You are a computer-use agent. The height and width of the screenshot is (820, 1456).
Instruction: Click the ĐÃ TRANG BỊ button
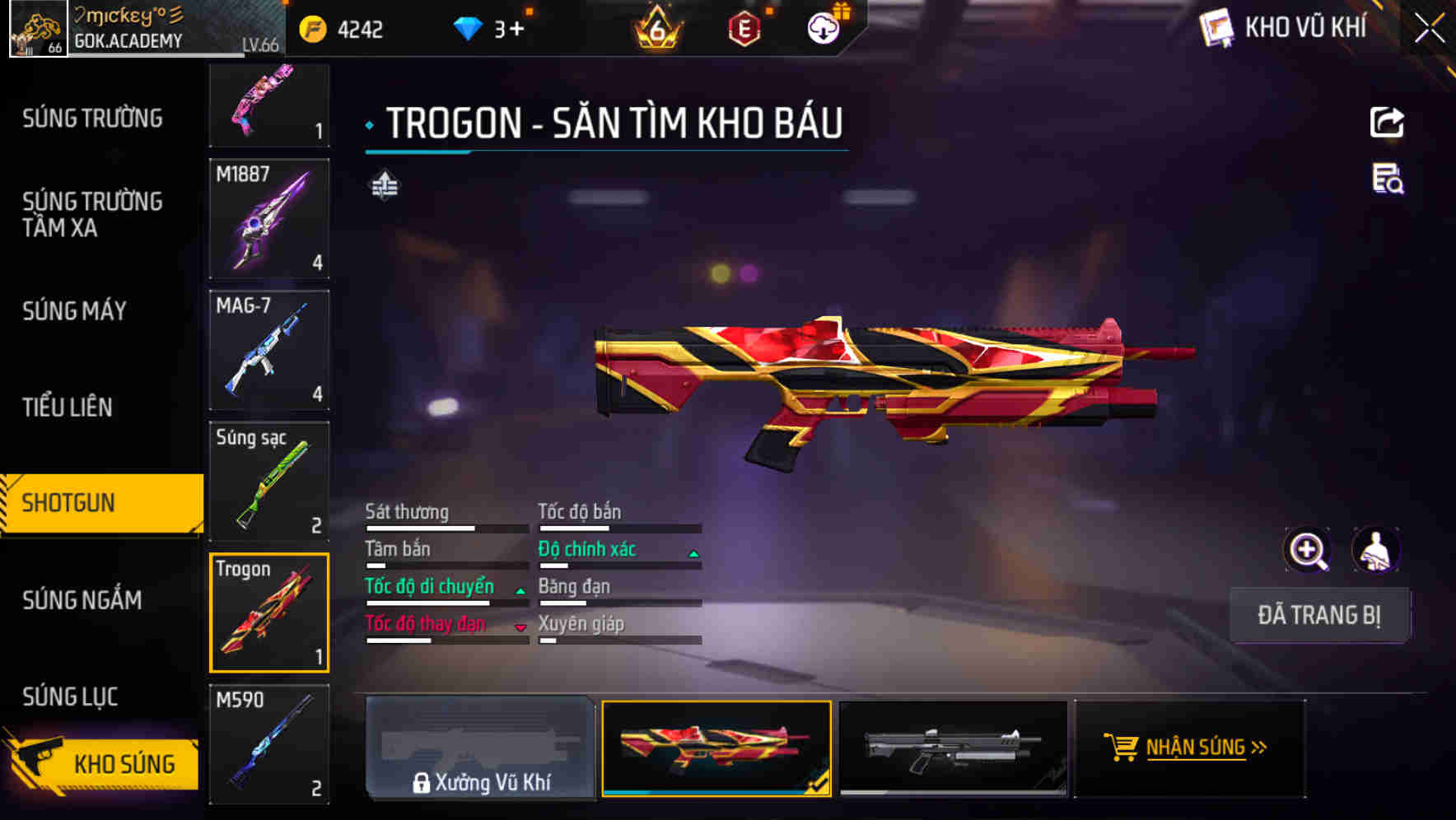click(x=1319, y=615)
